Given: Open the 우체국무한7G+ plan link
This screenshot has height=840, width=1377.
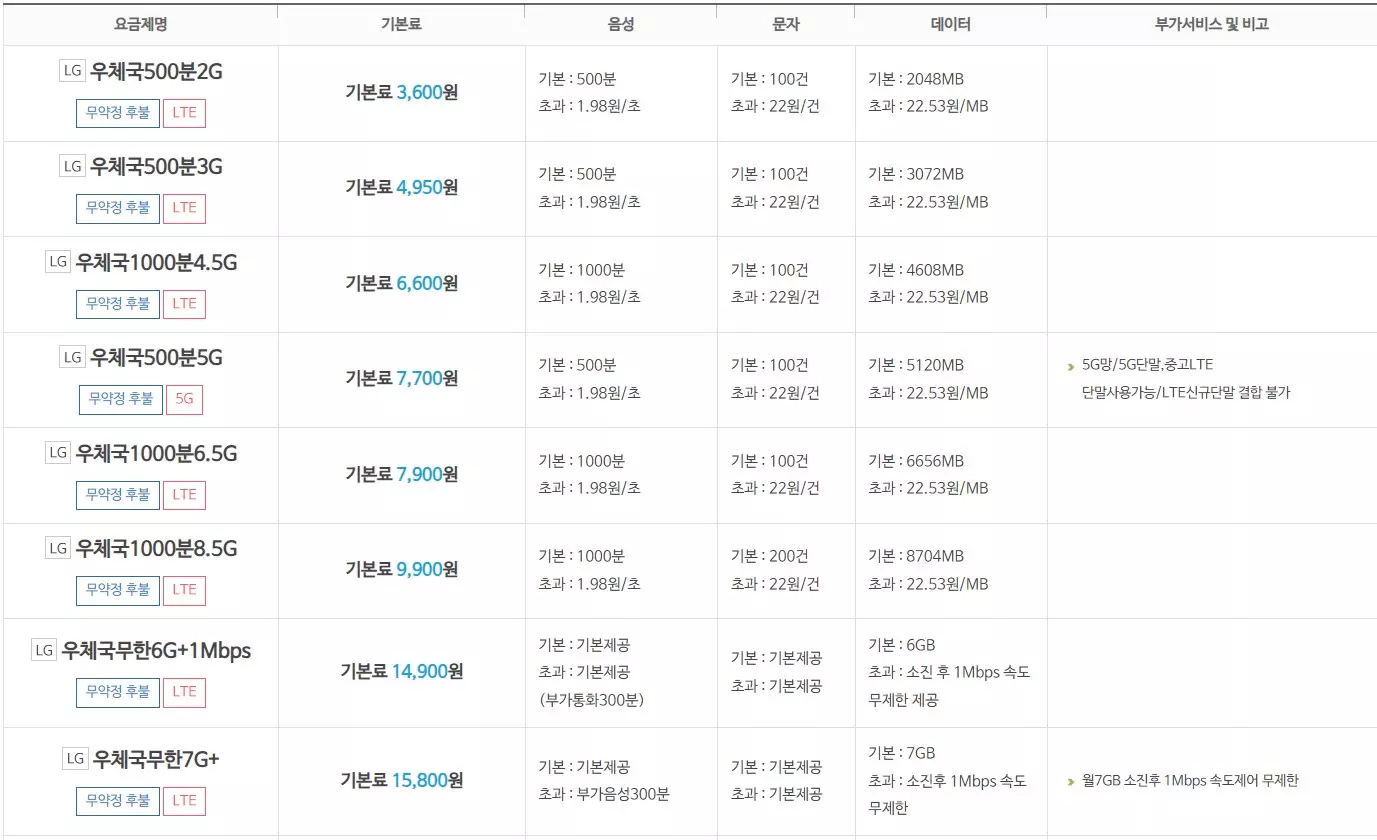Looking at the screenshot, I should (x=156, y=759).
